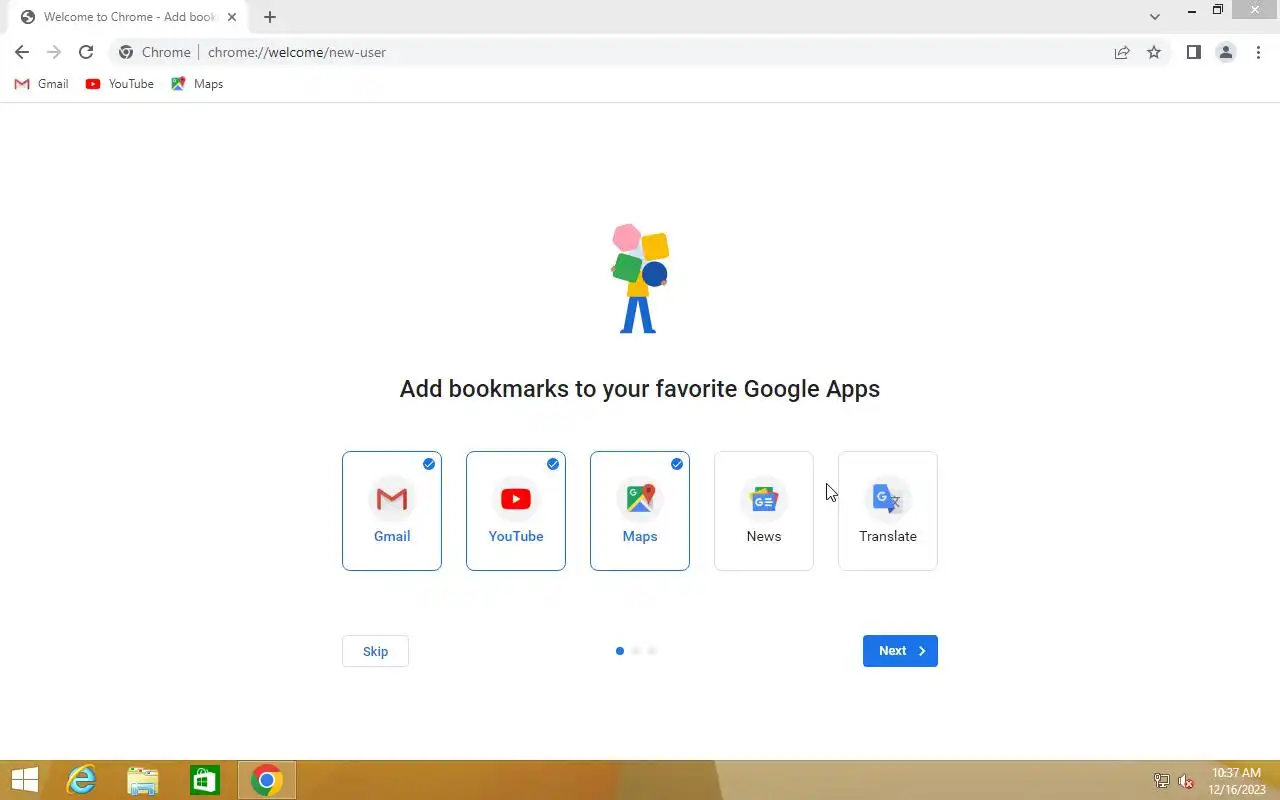Screen dimensions: 1280x800
Task: Click Chrome icon in taskbar
Action: 267,780
